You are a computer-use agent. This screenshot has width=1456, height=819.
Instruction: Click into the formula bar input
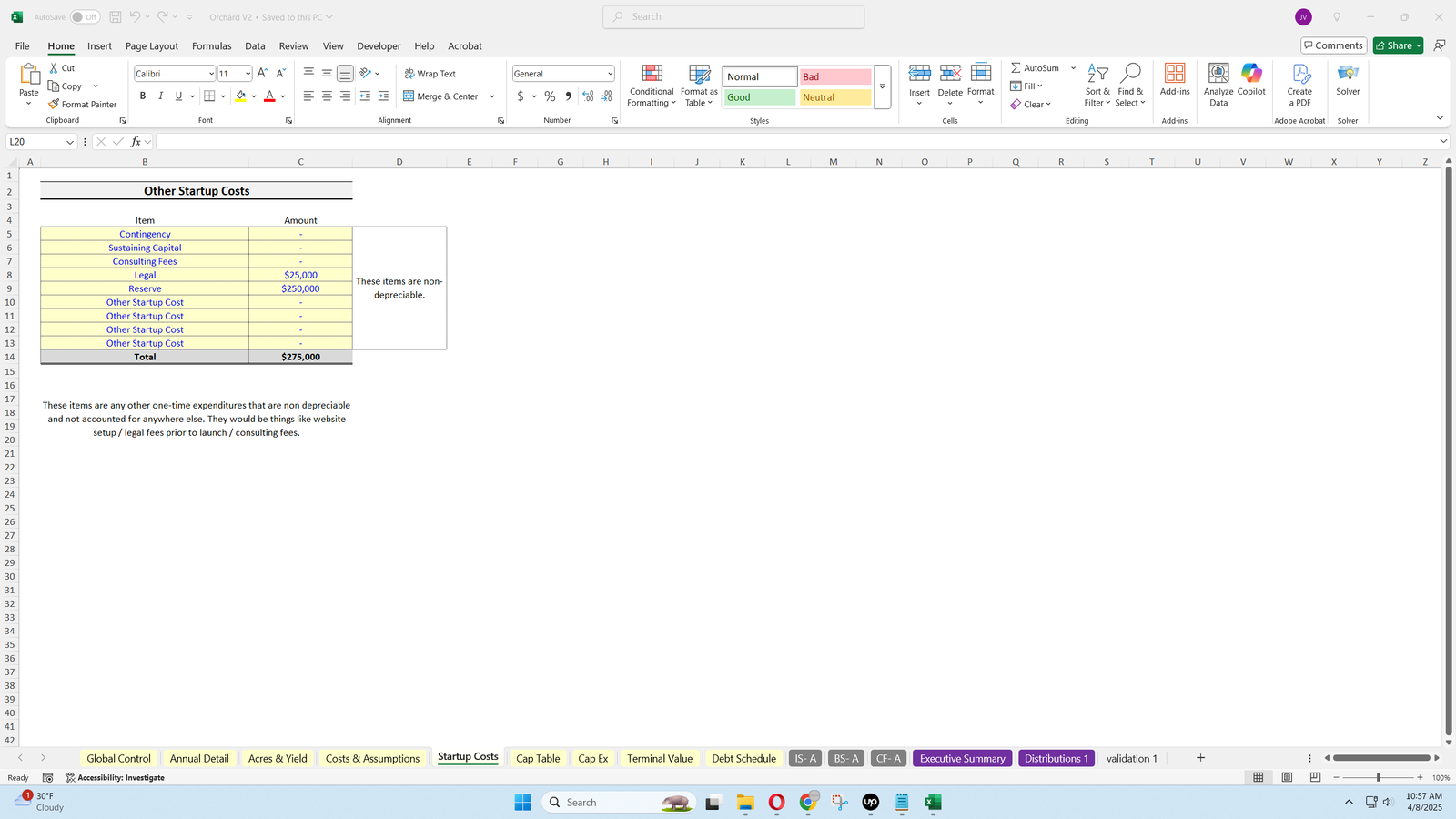792,142
